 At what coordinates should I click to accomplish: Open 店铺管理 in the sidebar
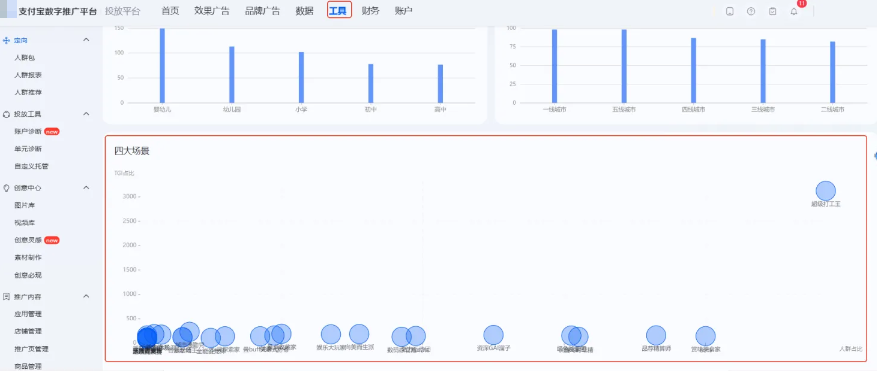pyautogui.click(x=29, y=331)
